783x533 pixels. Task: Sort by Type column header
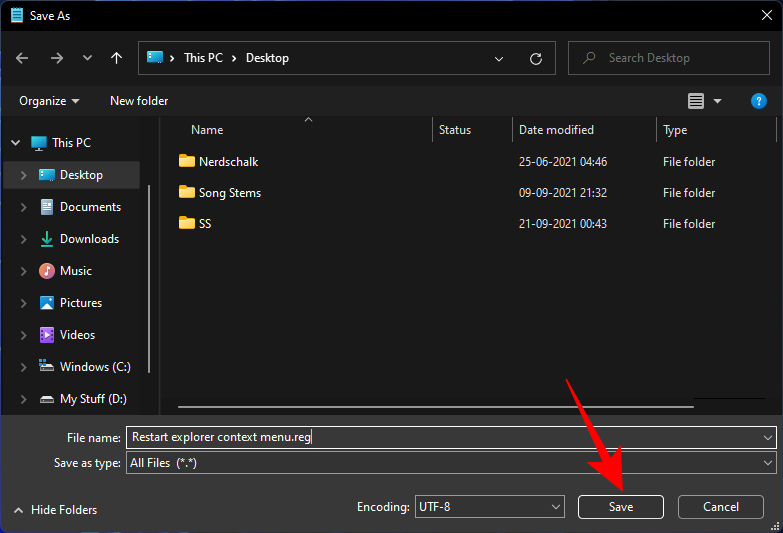[675, 130]
